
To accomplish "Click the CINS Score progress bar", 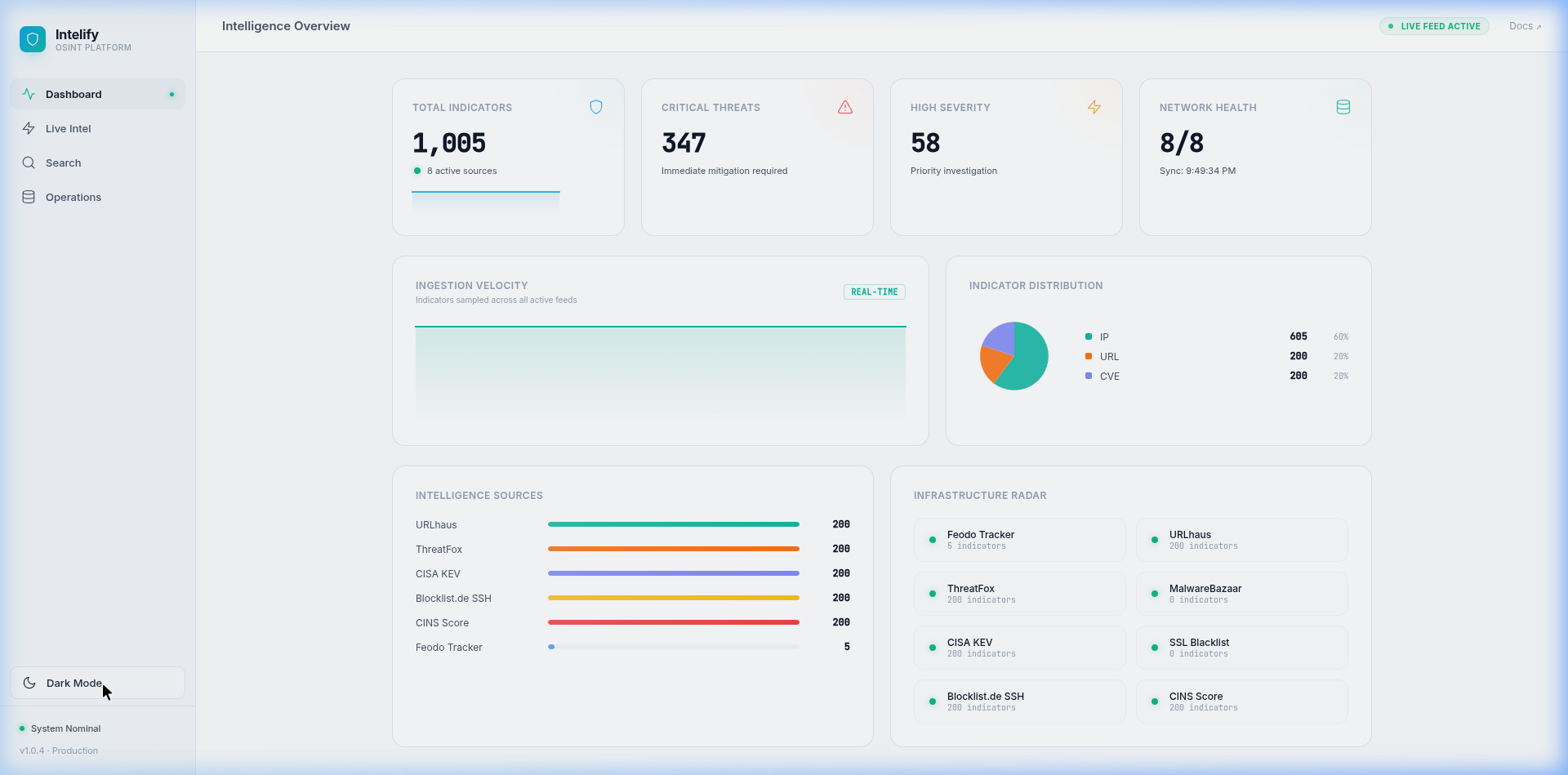I will 672,621.
